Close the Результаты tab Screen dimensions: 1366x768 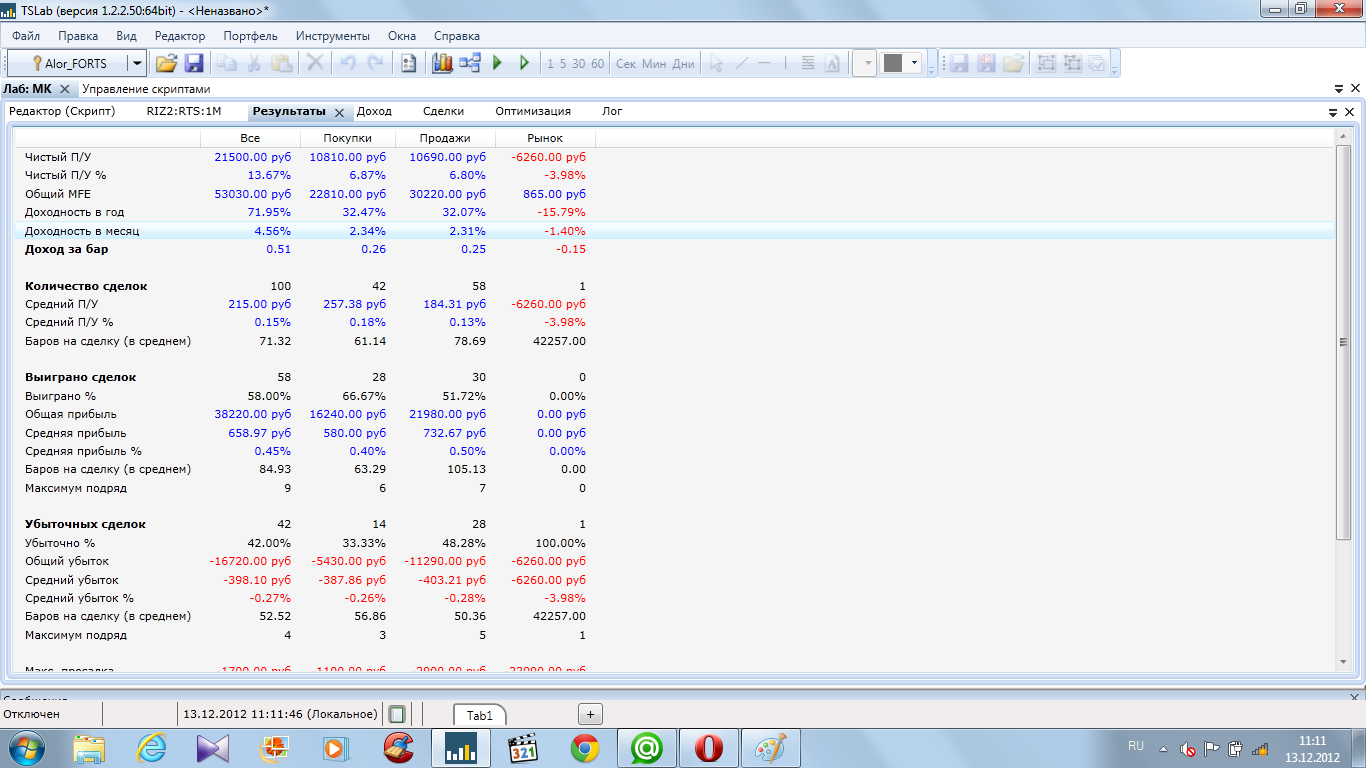tap(339, 112)
